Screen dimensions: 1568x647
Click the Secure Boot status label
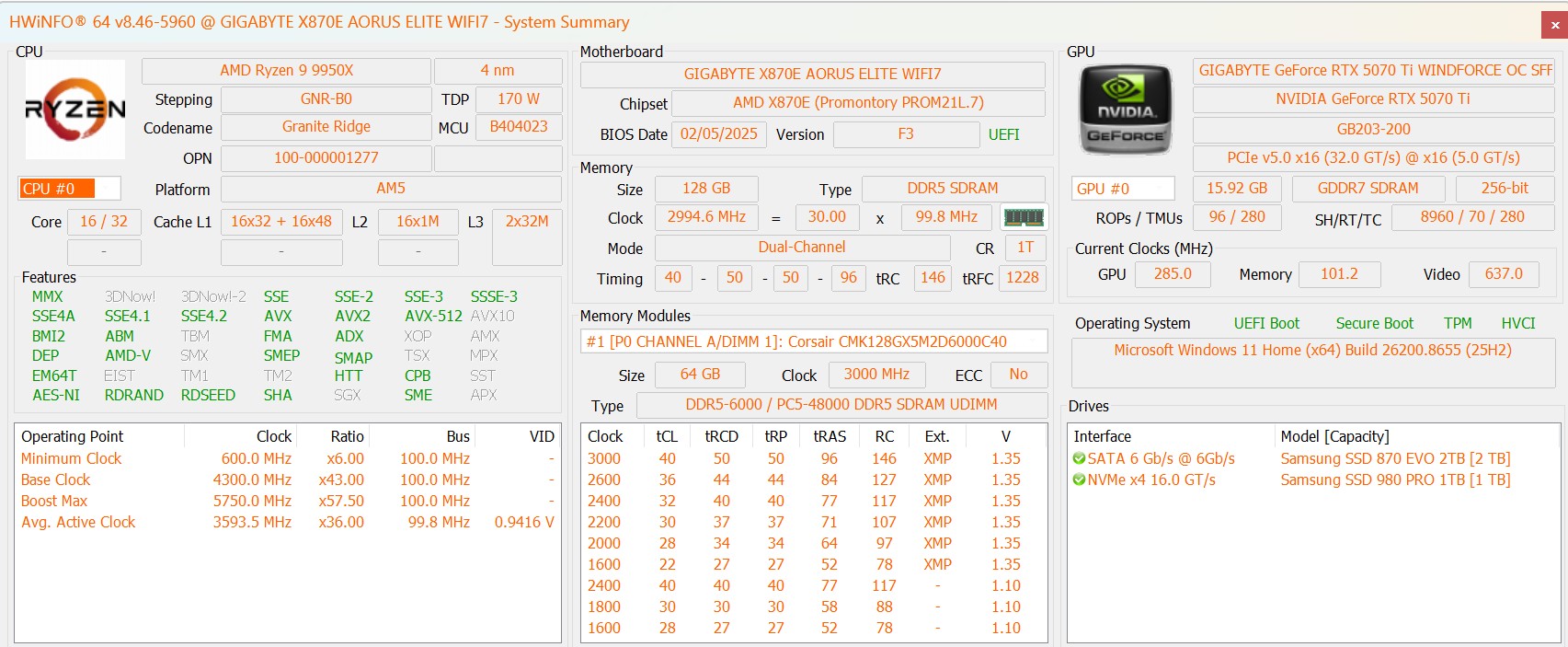tap(1374, 323)
